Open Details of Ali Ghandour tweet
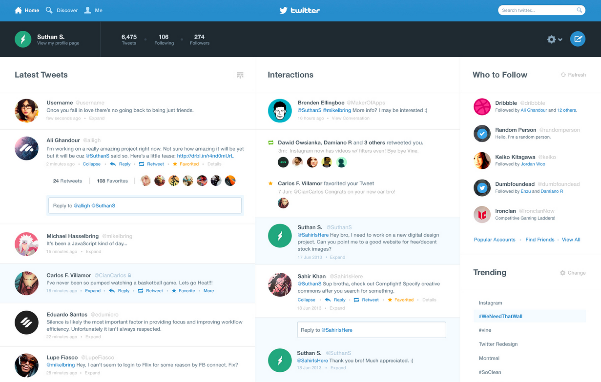Screen dimensions: 601x382 pyautogui.click(x=214, y=164)
